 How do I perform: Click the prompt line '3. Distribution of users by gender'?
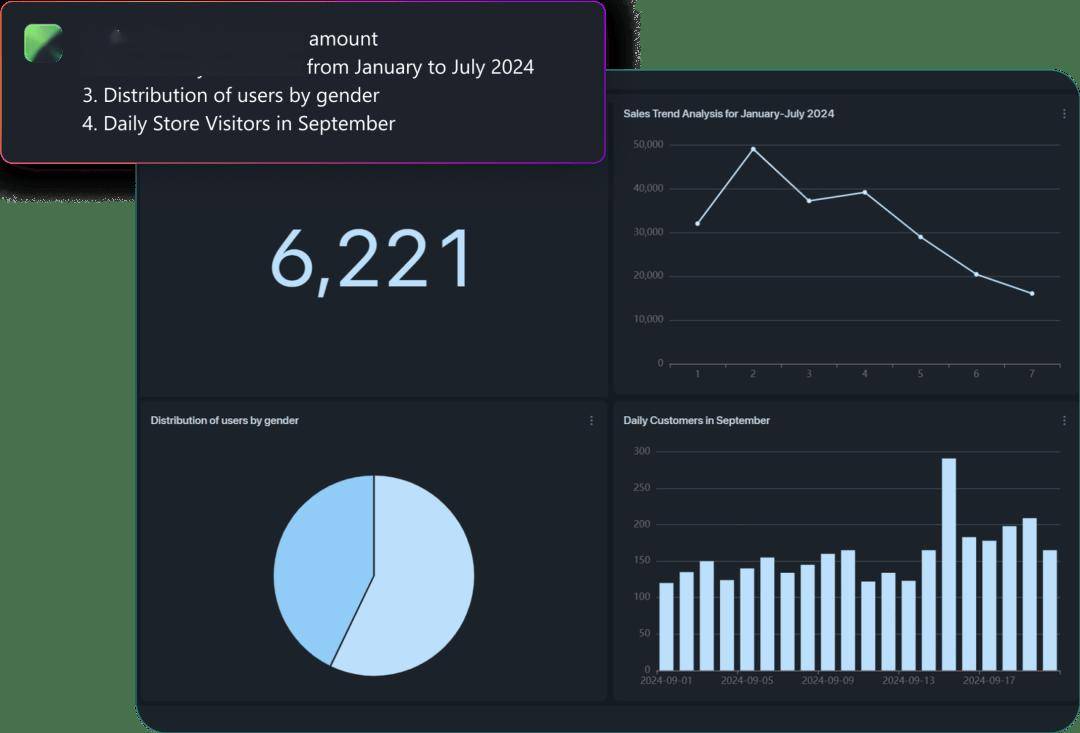[x=231, y=95]
